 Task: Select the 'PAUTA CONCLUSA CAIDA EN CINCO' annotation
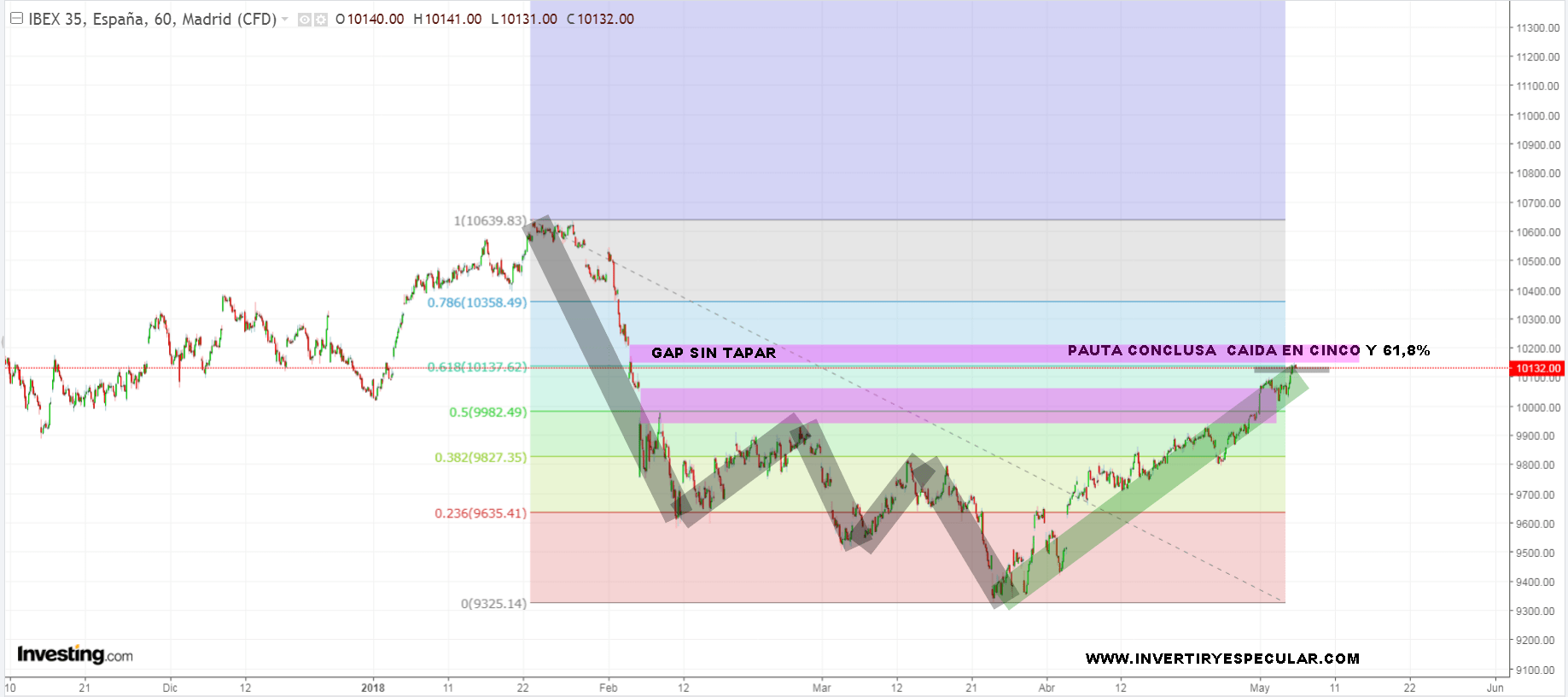[1213, 350]
